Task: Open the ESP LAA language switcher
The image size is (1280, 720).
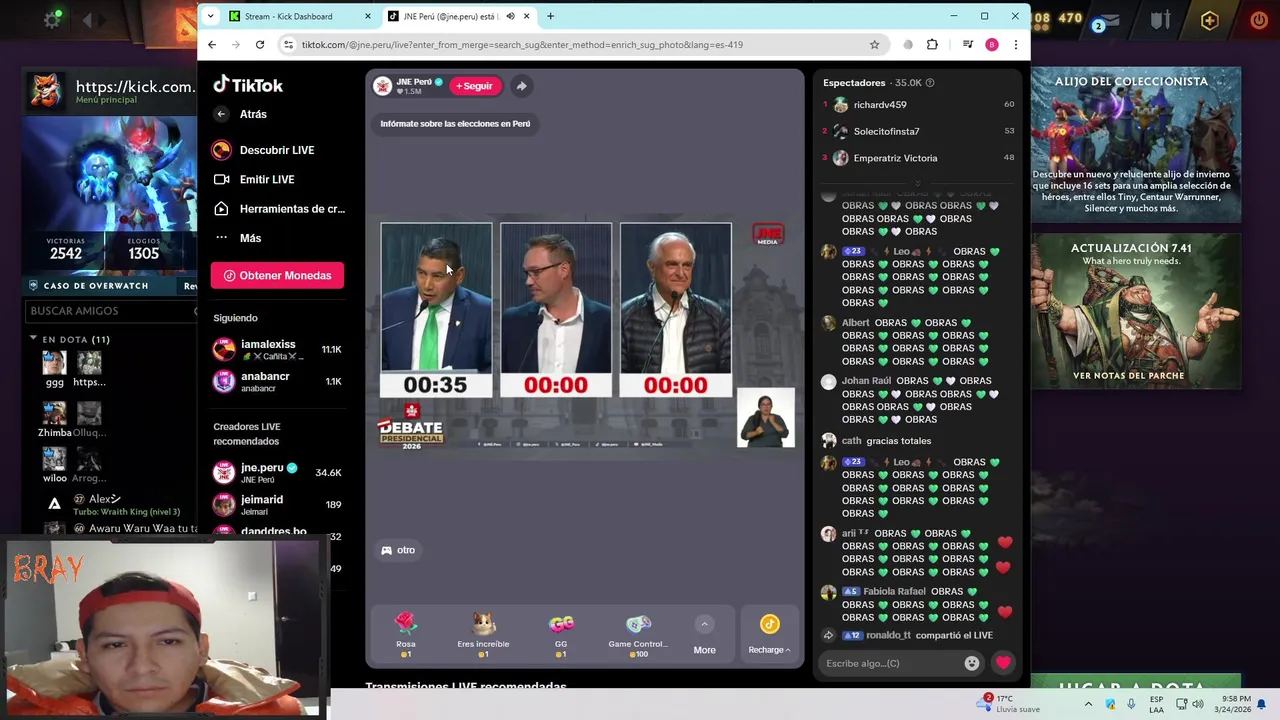Action: pos(1157,704)
